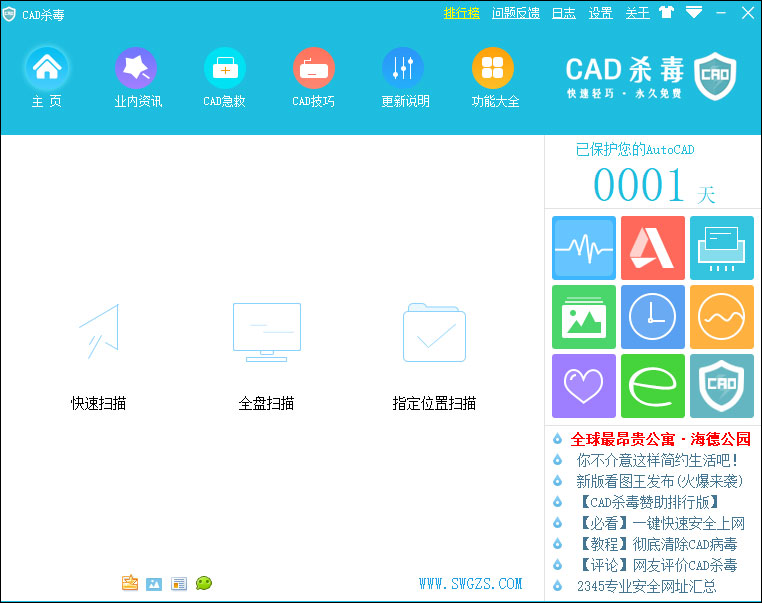Open the 全球最昂贵公寓·海德公园 headline
Image resolution: width=762 pixels, height=603 pixels.
point(660,439)
